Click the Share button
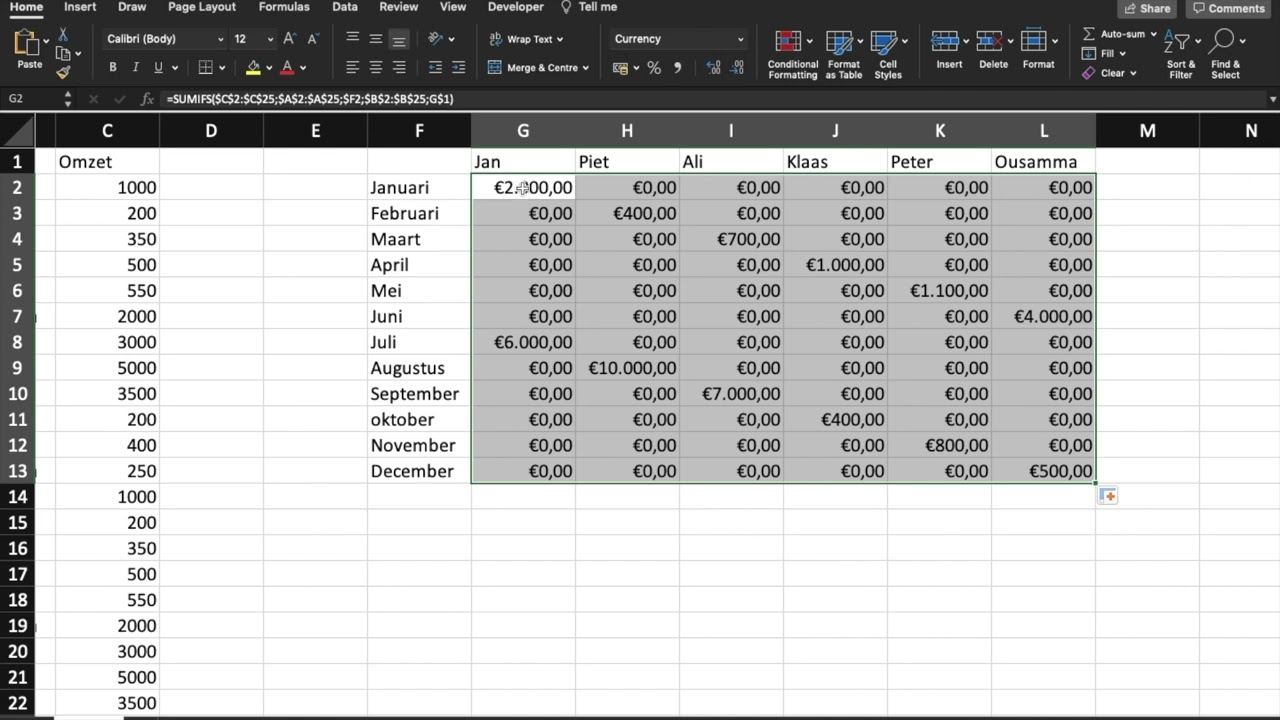This screenshot has width=1280, height=720. 1147,8
